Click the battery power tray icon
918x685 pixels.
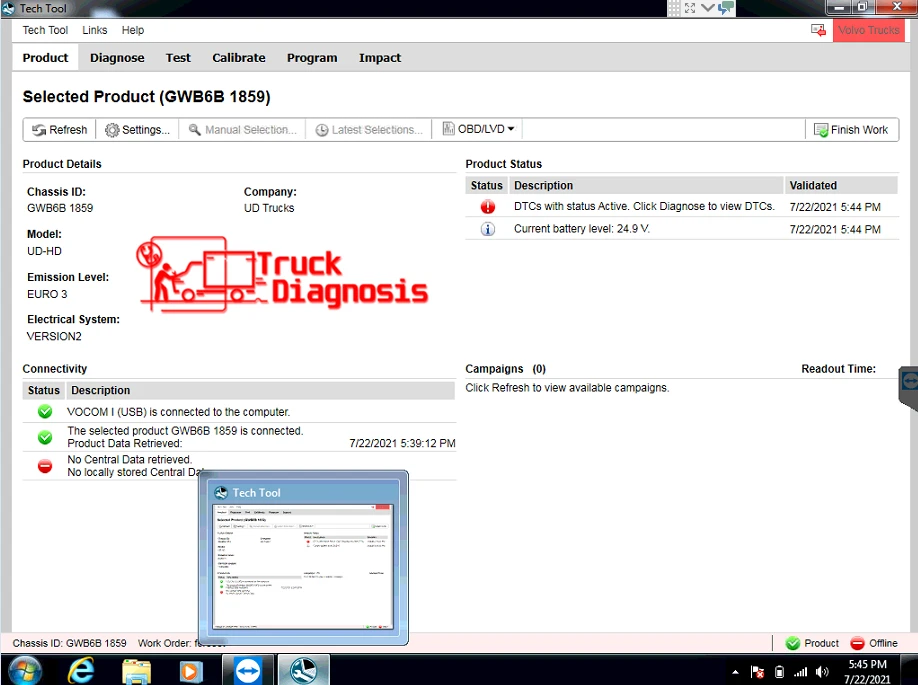click(x=779, y=672)
